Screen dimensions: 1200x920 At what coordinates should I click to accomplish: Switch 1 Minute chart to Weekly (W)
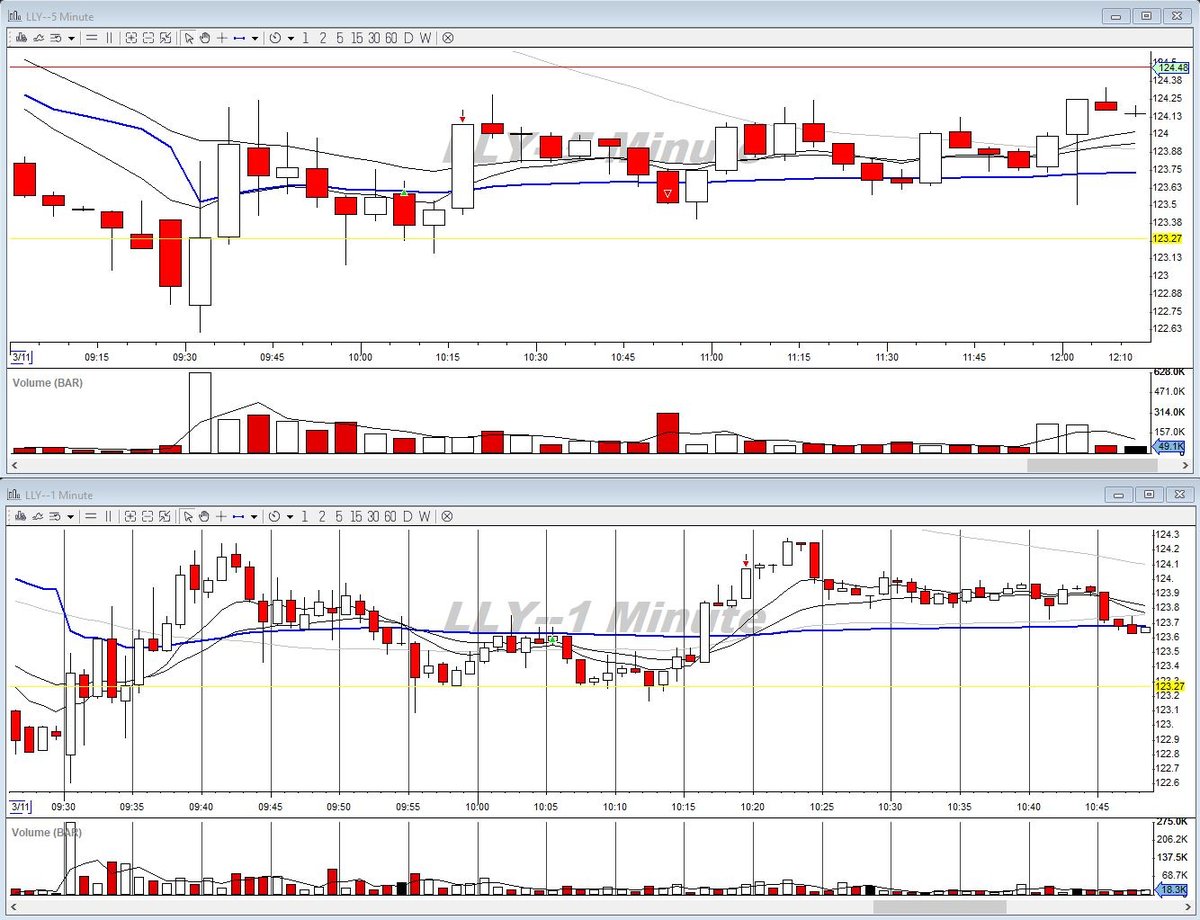(425, 516)
